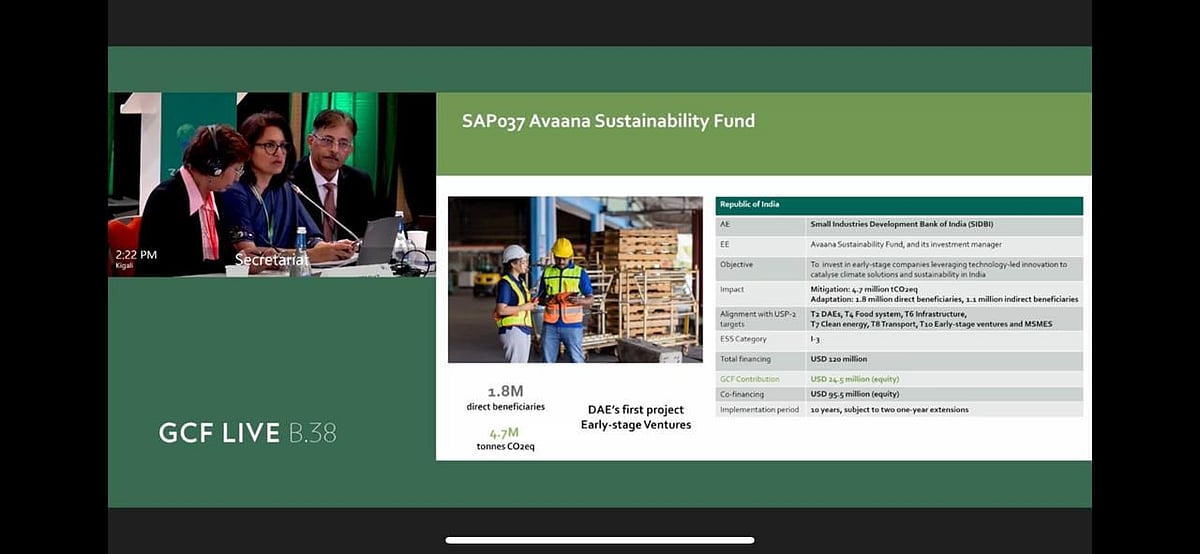Click the 2:22 PM Kigali time label

pyautogui.click(x=136, y=259)
